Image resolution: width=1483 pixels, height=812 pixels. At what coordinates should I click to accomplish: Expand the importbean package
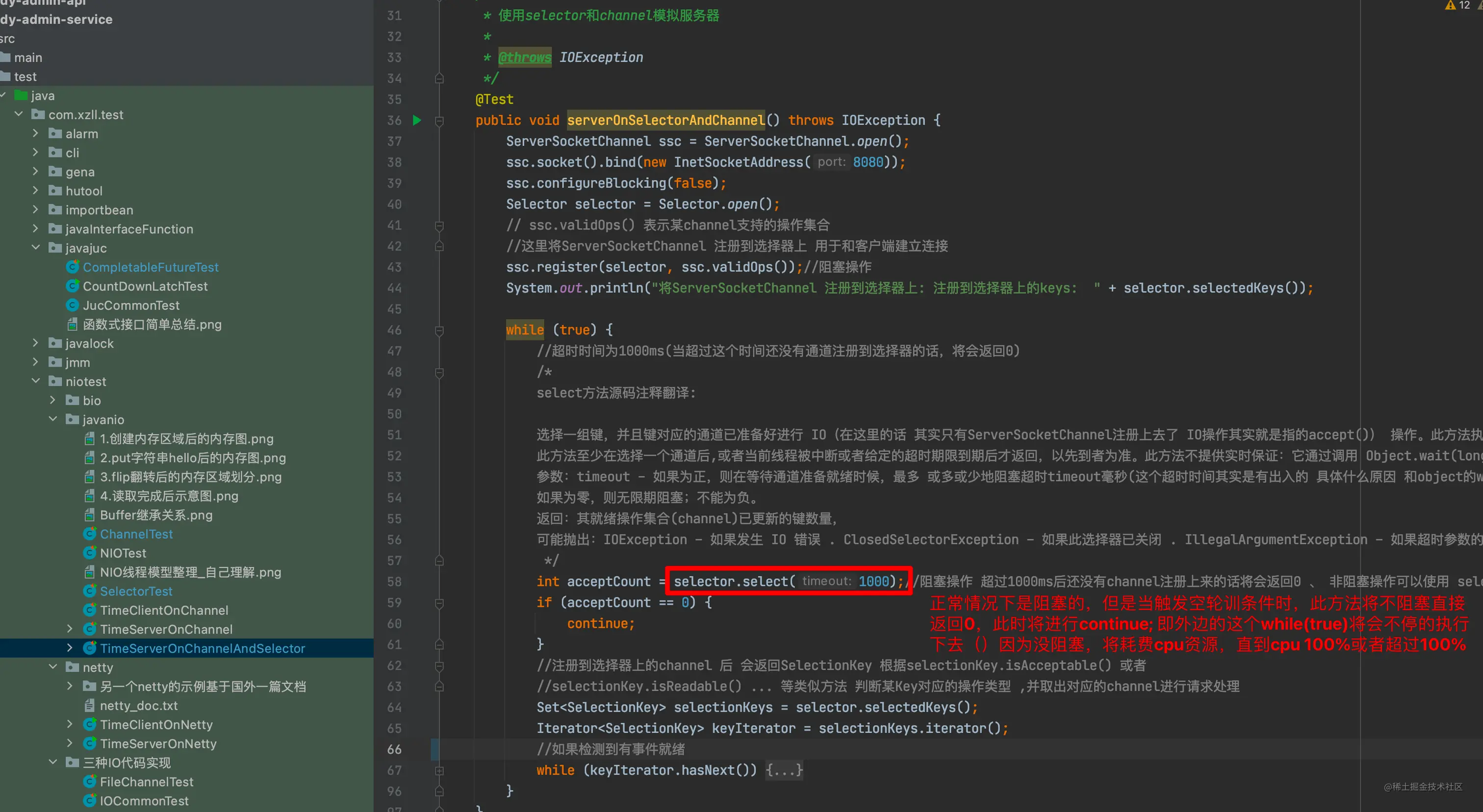coord(36,209)
